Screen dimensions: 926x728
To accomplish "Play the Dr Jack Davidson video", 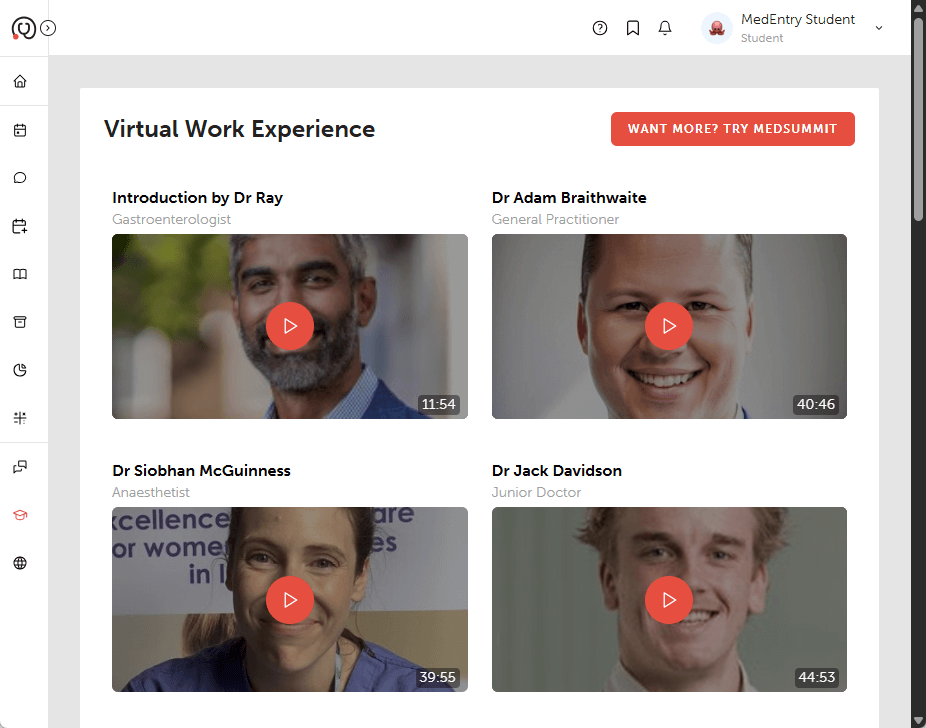I will tap(669, 600).
